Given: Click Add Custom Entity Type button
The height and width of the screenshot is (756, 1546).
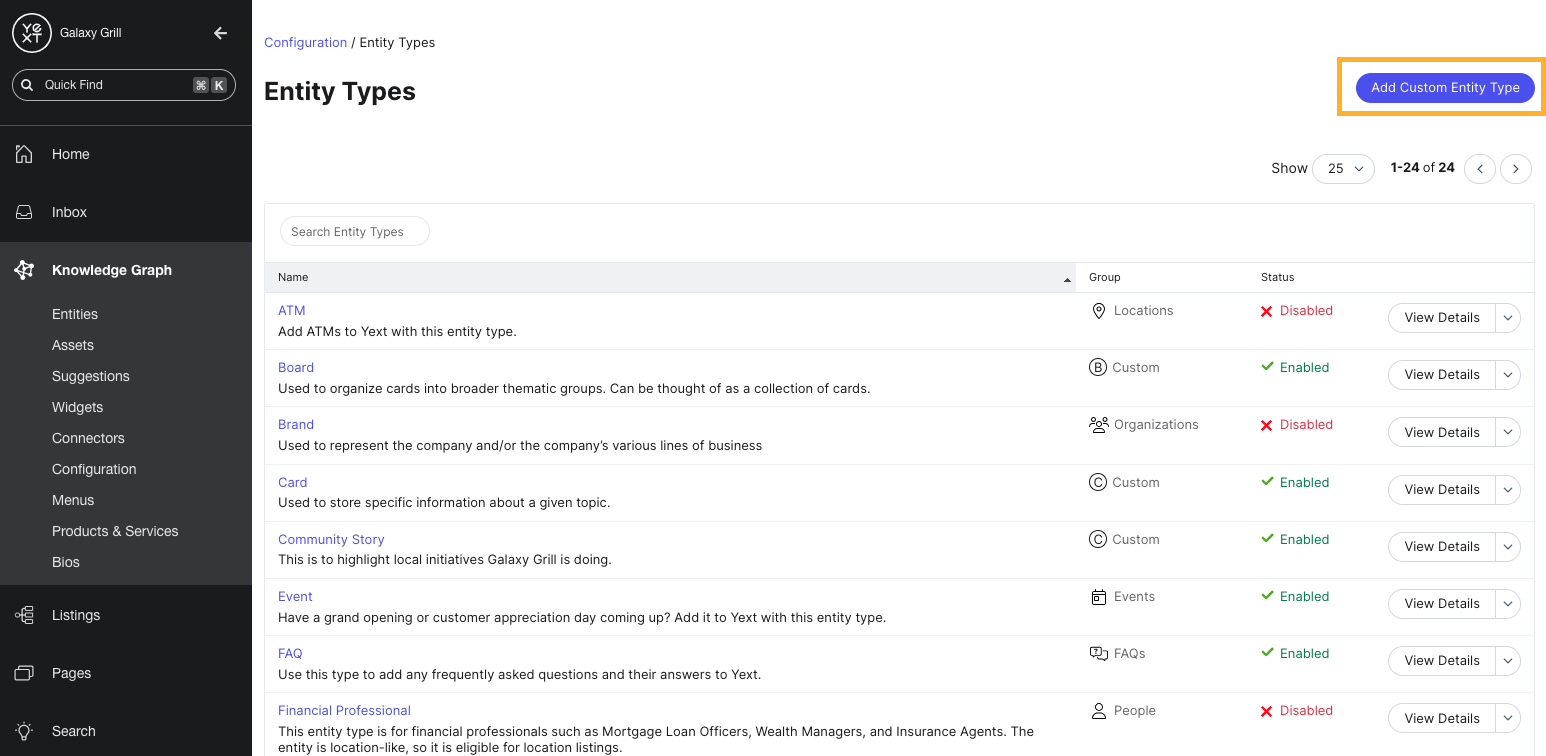Looking at the screenshot, I should (x=1444, y=87).
